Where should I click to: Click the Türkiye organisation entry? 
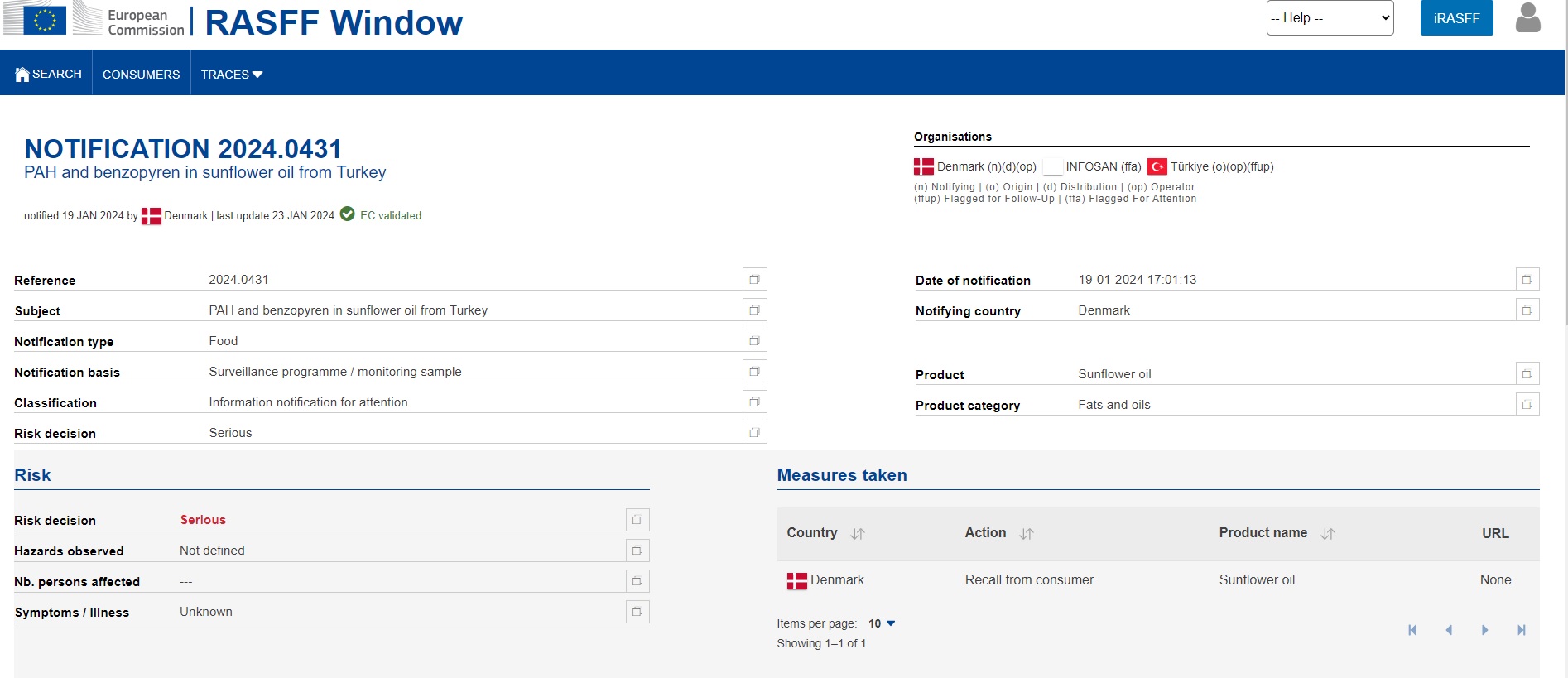point(1210,166)
